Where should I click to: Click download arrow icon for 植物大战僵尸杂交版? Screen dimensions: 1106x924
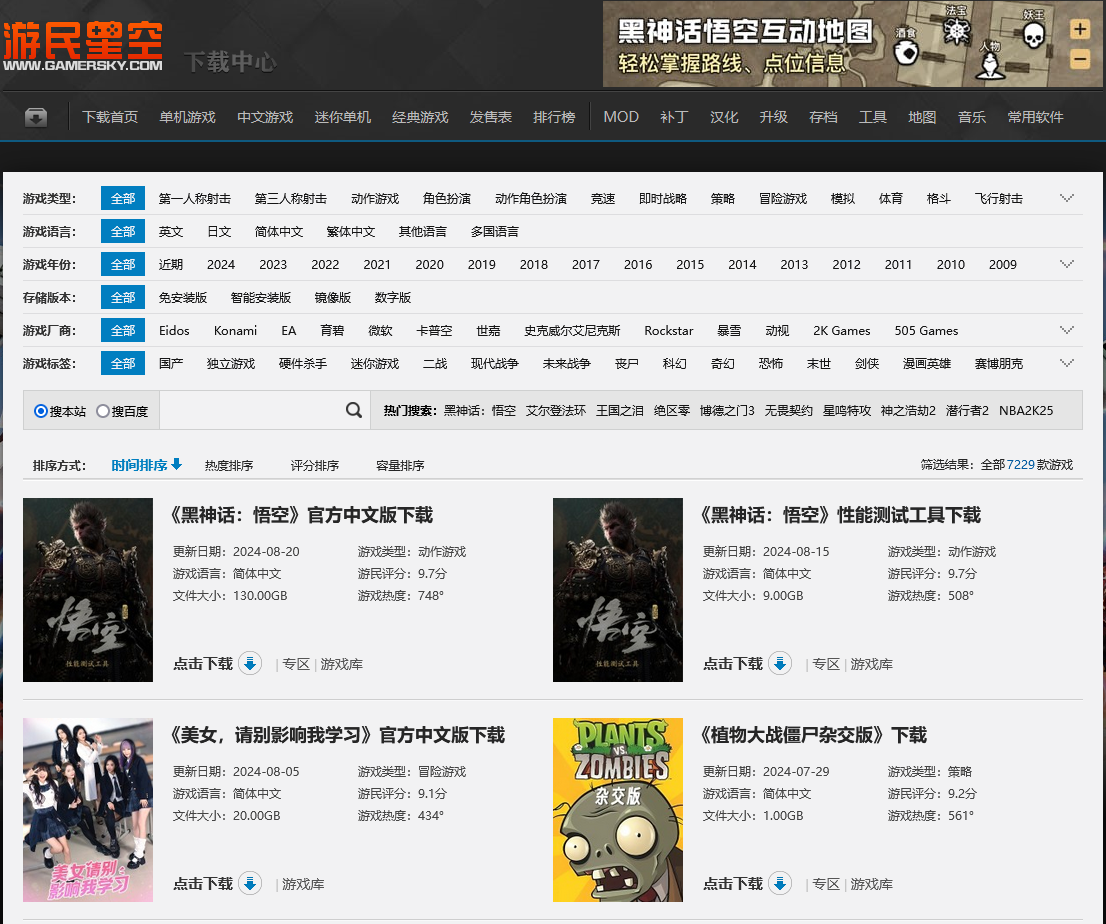pyautogui.click(x=780, y=883)
